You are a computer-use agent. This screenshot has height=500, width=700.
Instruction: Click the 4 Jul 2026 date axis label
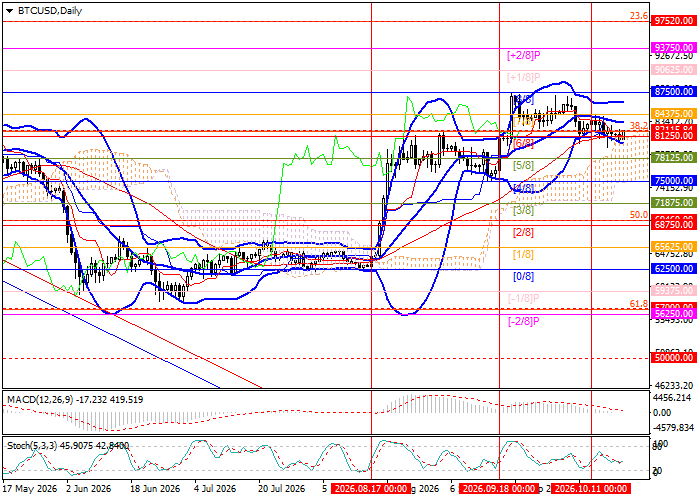[216, 489]
